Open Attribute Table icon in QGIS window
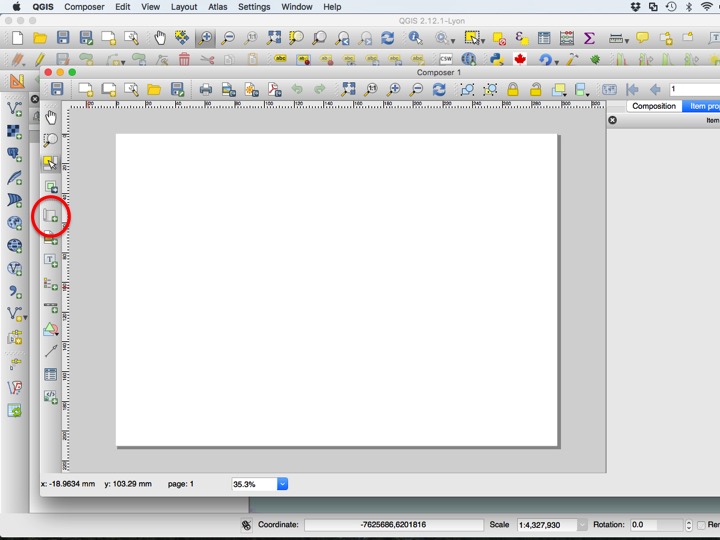 coord(544,38)
